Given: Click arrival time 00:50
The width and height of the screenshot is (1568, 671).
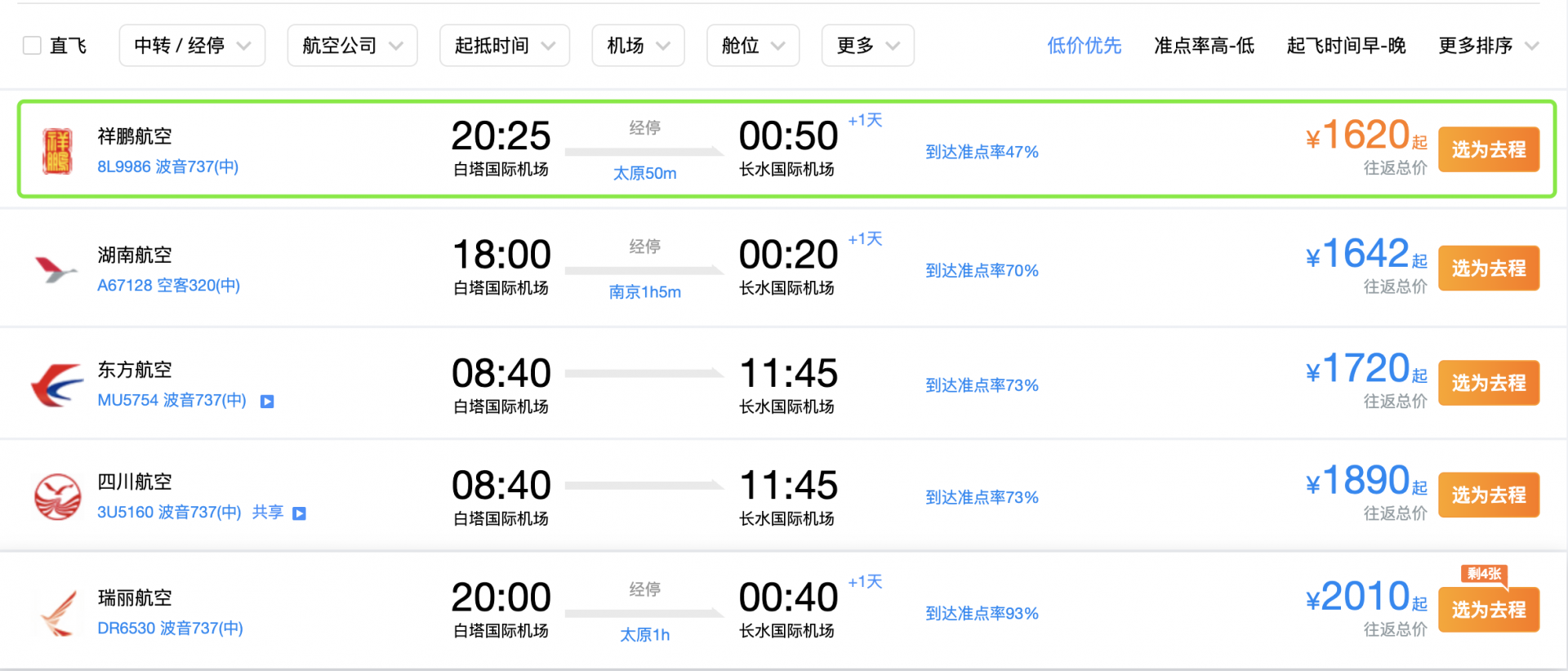Looking at the screenshot, I should coord(788,136).
